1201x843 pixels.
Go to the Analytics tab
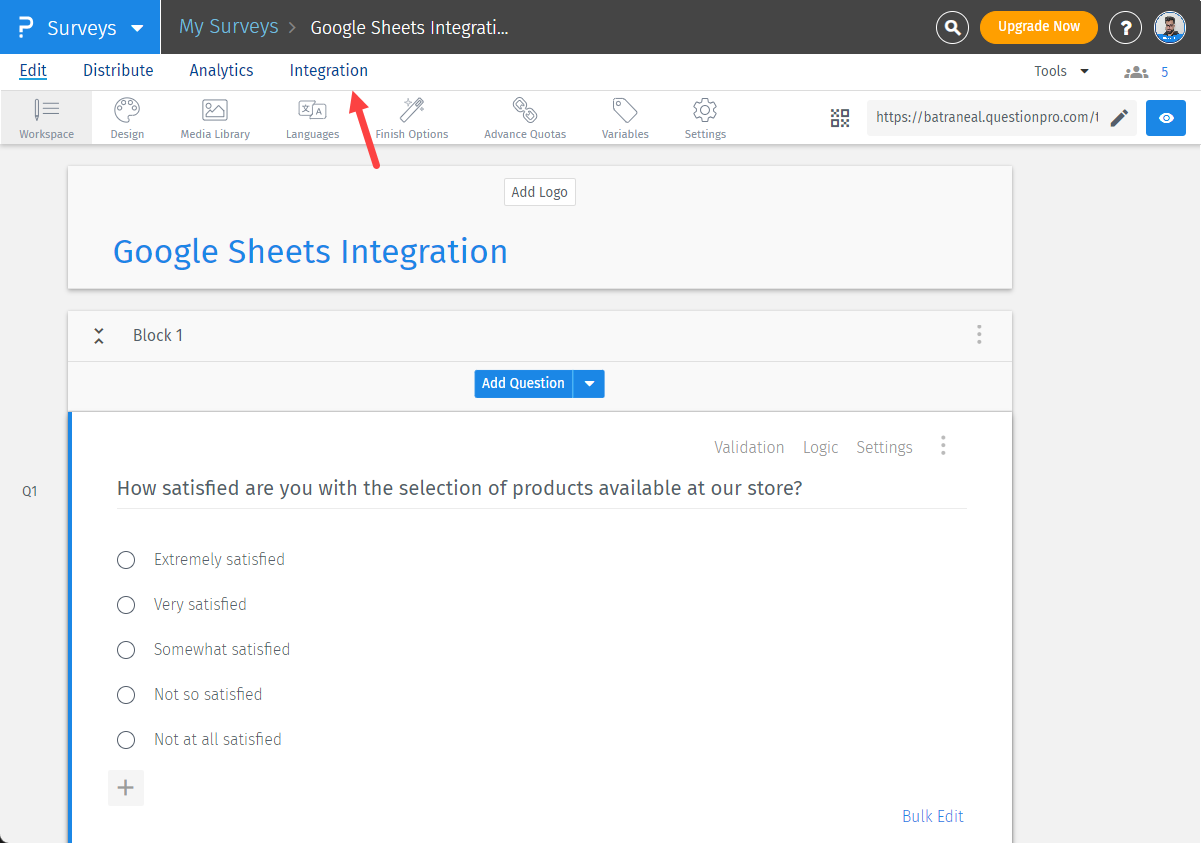pyautogui.click(x=221, y=71)
